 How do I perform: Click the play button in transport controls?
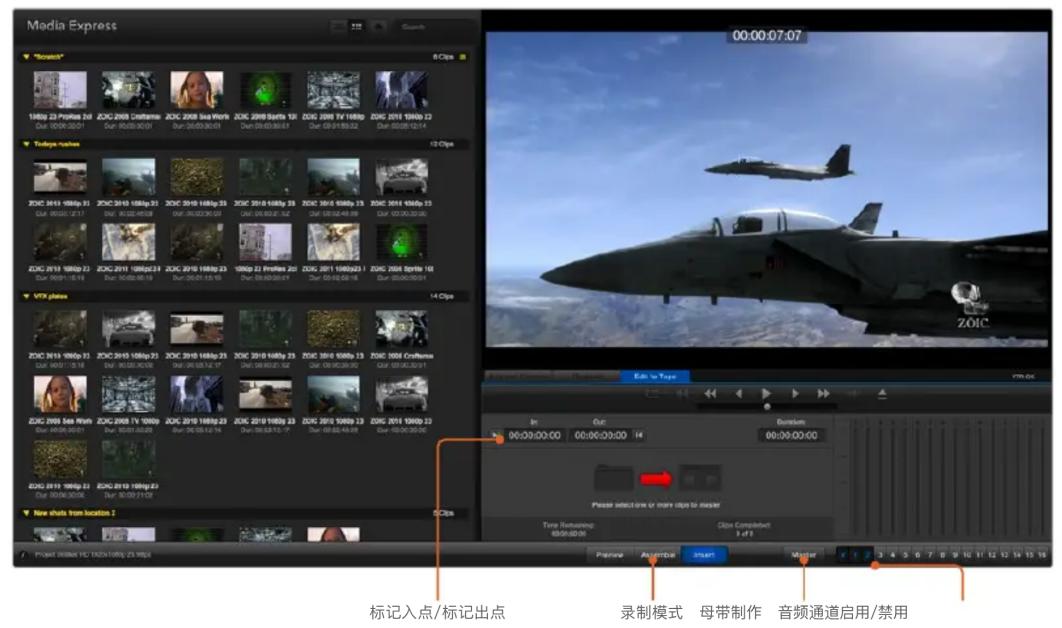pos(766,394)
